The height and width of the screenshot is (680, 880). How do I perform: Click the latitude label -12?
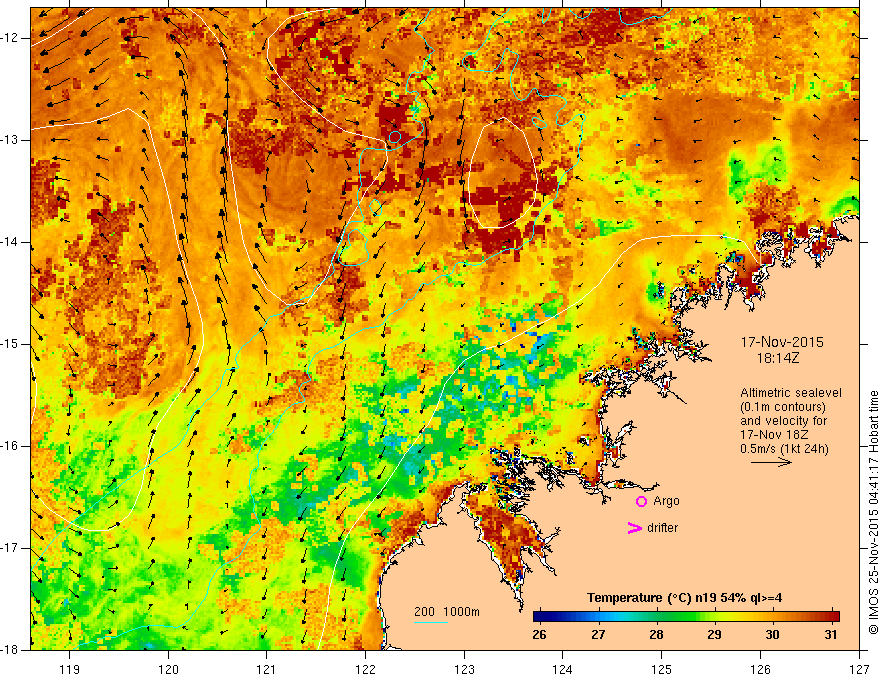tap(10, 38)
